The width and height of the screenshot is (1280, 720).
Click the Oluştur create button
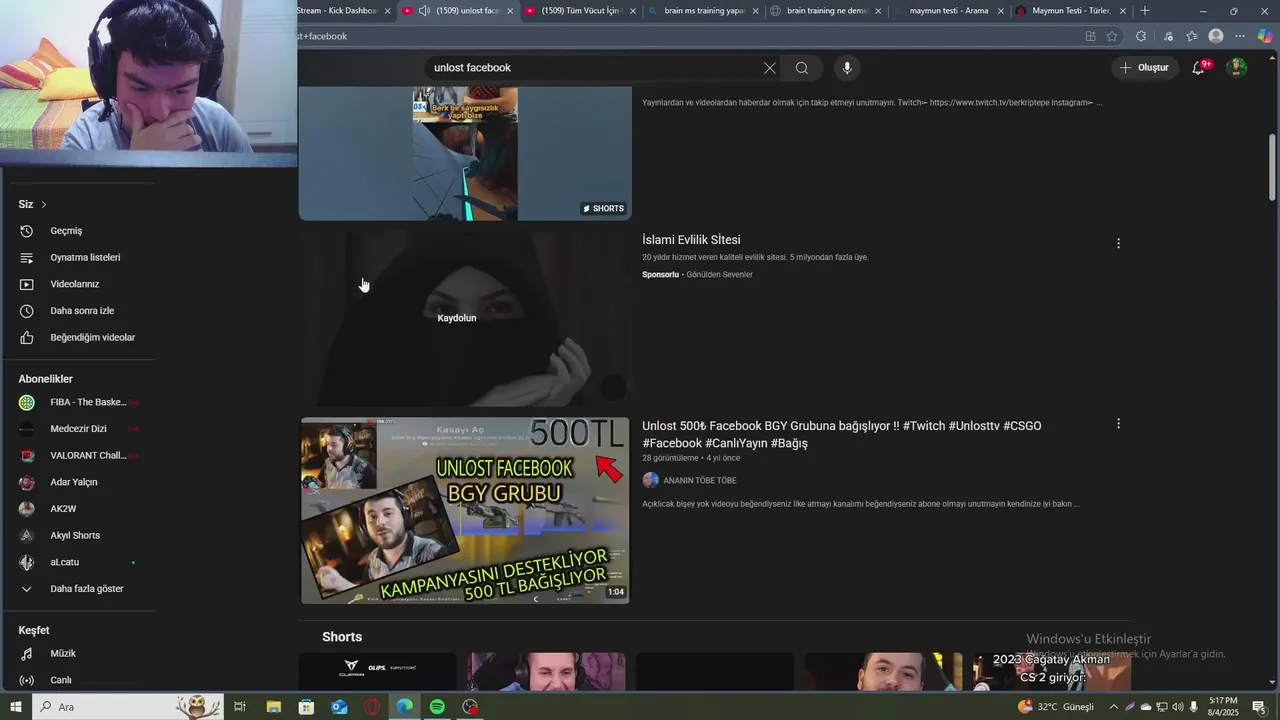click(1144, 68)
